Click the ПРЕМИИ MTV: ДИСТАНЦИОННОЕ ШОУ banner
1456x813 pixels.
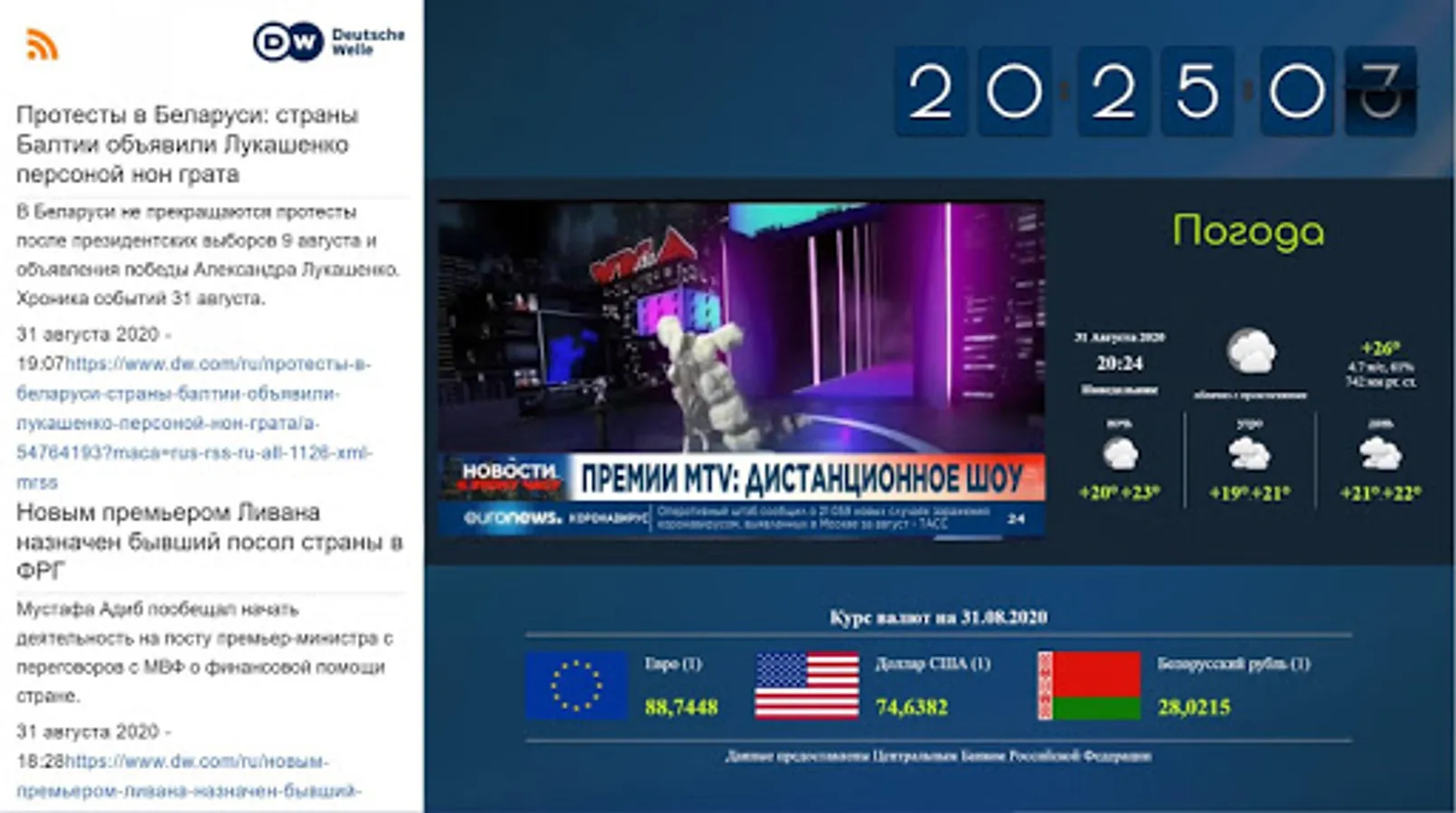coord(802,478)
